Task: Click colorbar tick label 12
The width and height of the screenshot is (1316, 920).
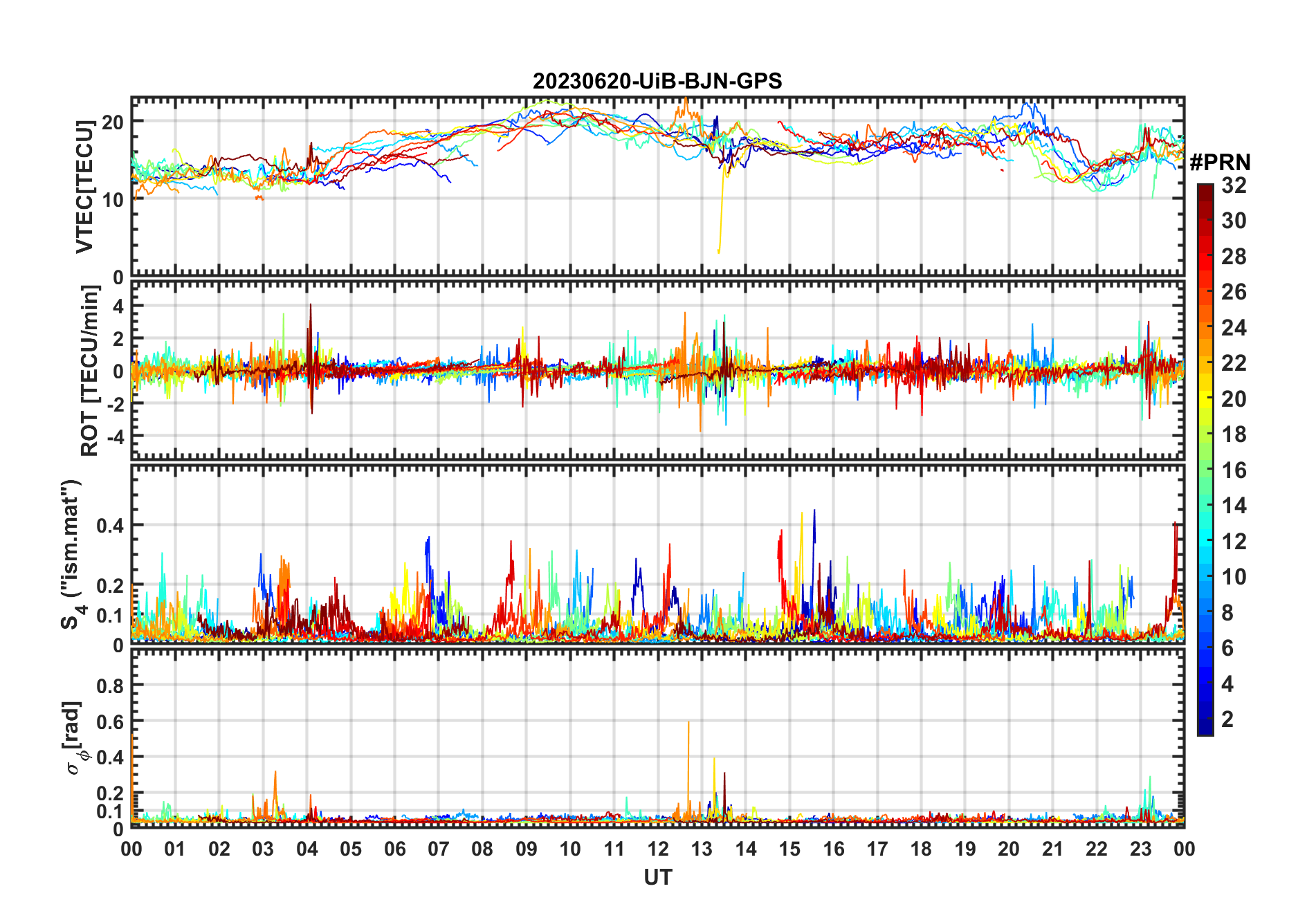Action: tap(1234, 542)
